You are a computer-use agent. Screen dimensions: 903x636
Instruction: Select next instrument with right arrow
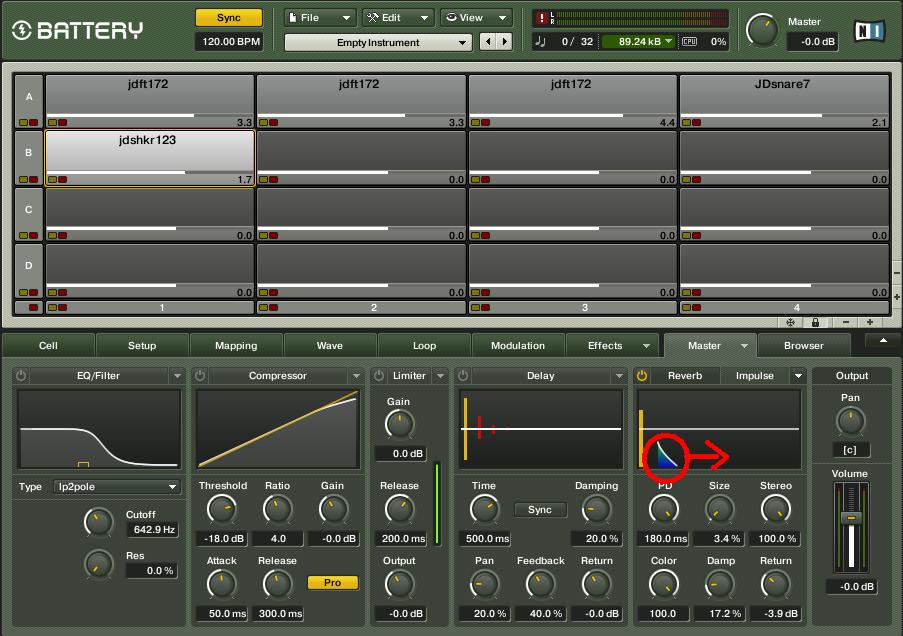(x=504, y=41)
